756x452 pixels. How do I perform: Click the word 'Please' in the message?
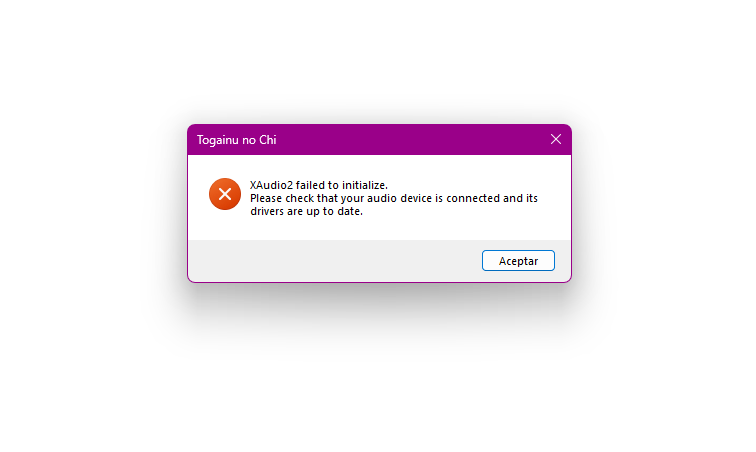coord(266,198)
